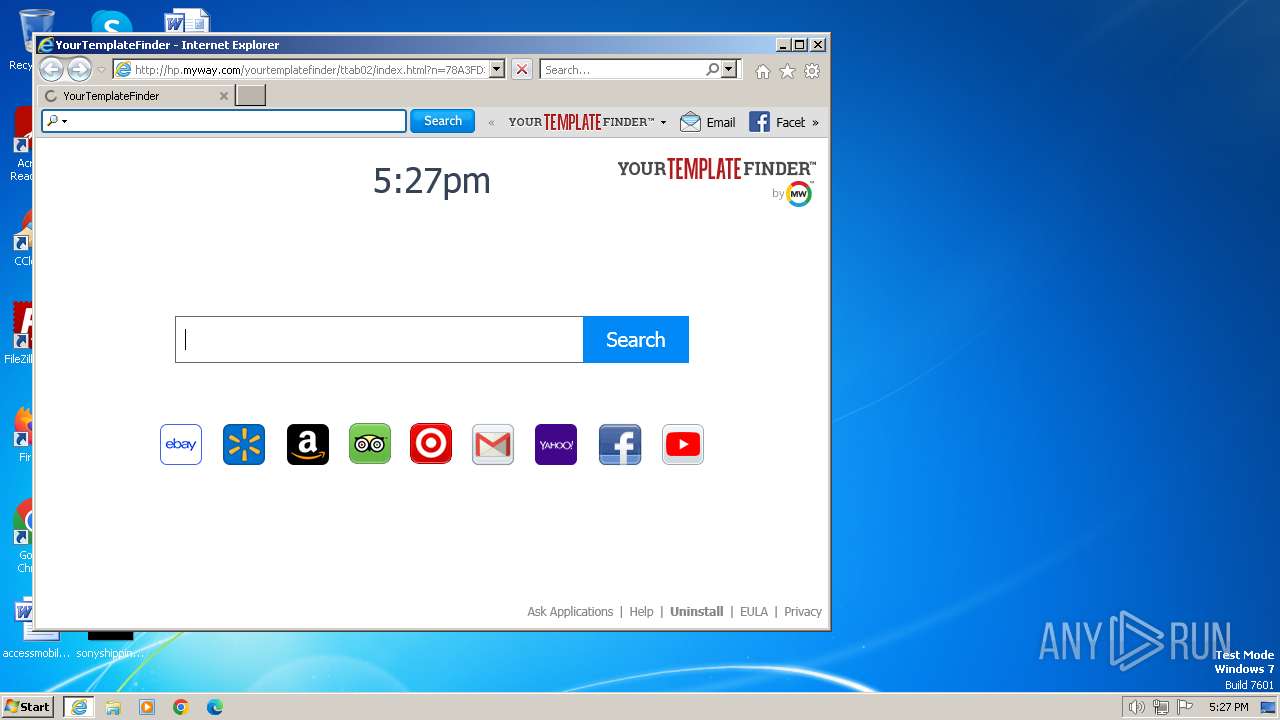Viewport: 1280px width, 720px height.
Task: Open the TripAdvisor owl icon
Action: pos(370,444)
